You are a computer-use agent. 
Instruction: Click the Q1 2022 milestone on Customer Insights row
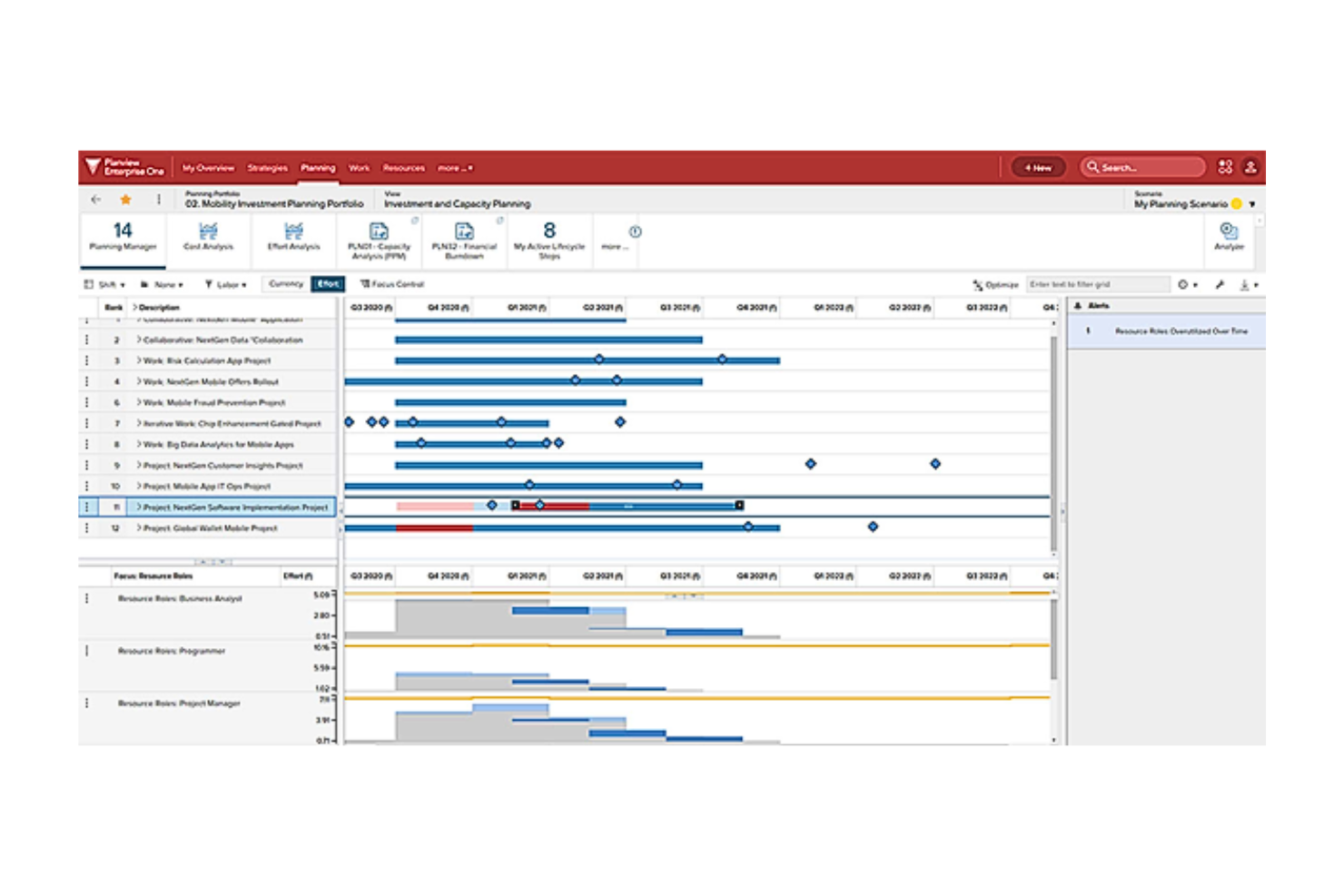pyautogui.click(x=810, y=464)
